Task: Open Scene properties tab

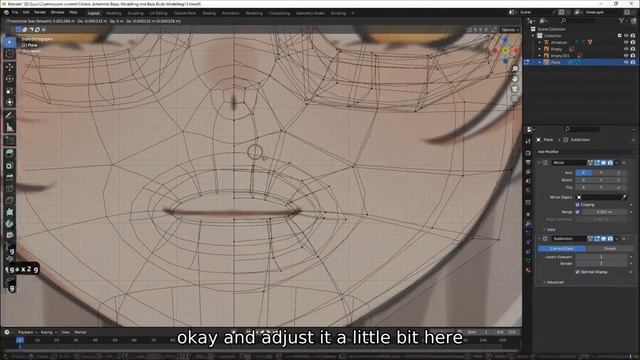Action: [x=528, y=181]
